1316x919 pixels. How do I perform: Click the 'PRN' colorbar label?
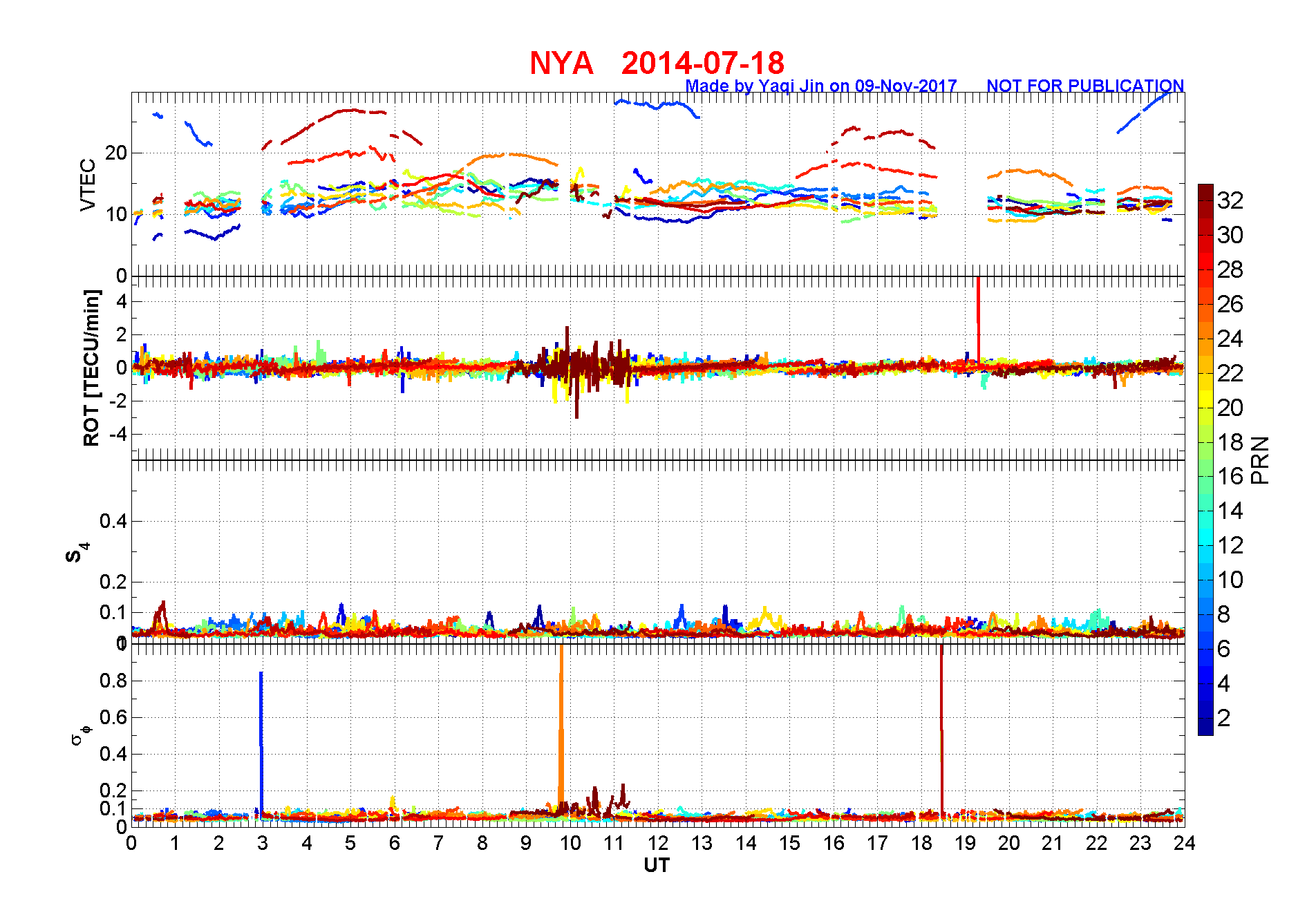pos(1260,459)
